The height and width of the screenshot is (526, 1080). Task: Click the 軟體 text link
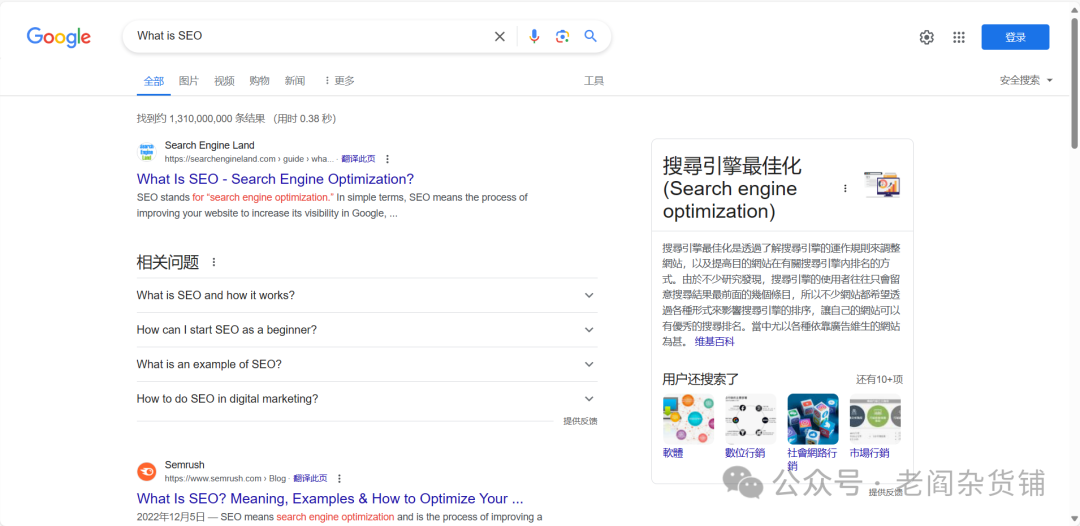673,453
